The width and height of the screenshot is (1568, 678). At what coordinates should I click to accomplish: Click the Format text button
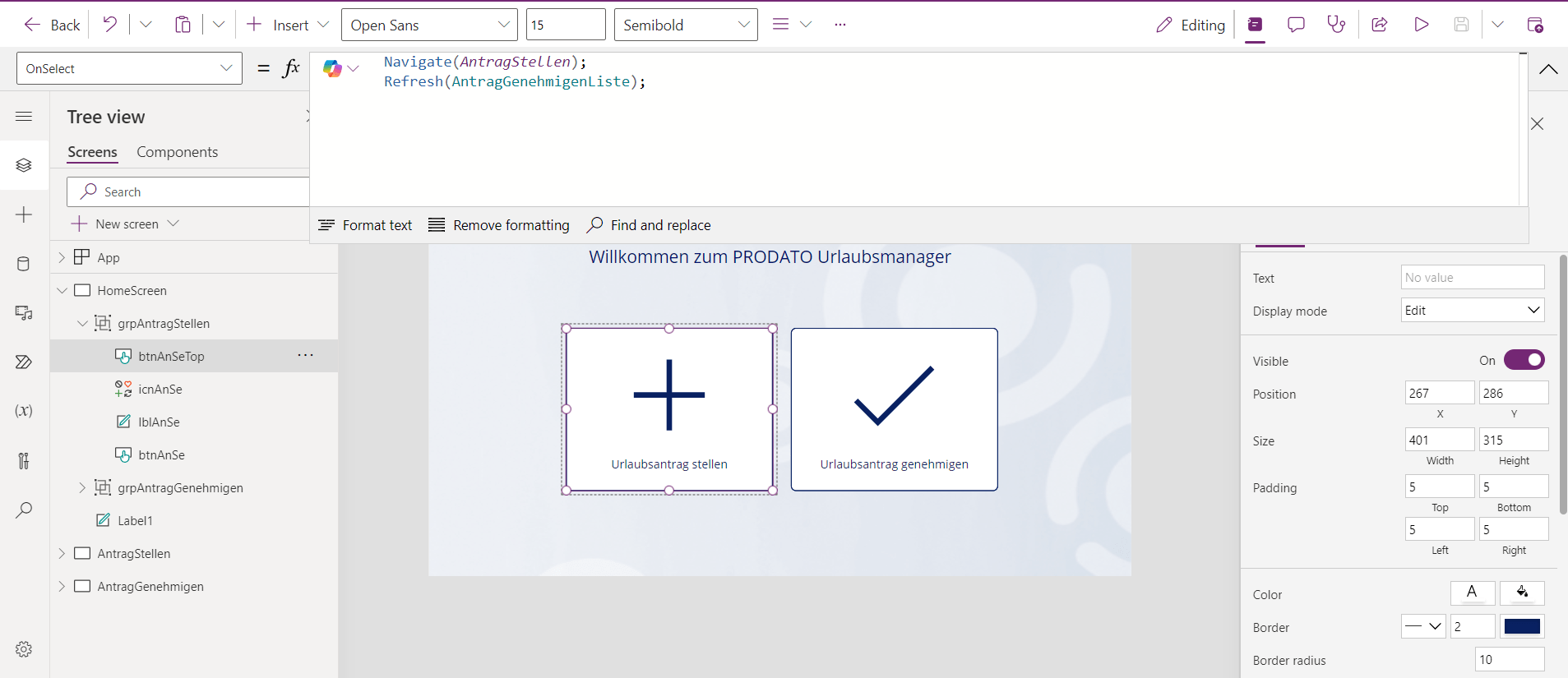tap(365, 225)
